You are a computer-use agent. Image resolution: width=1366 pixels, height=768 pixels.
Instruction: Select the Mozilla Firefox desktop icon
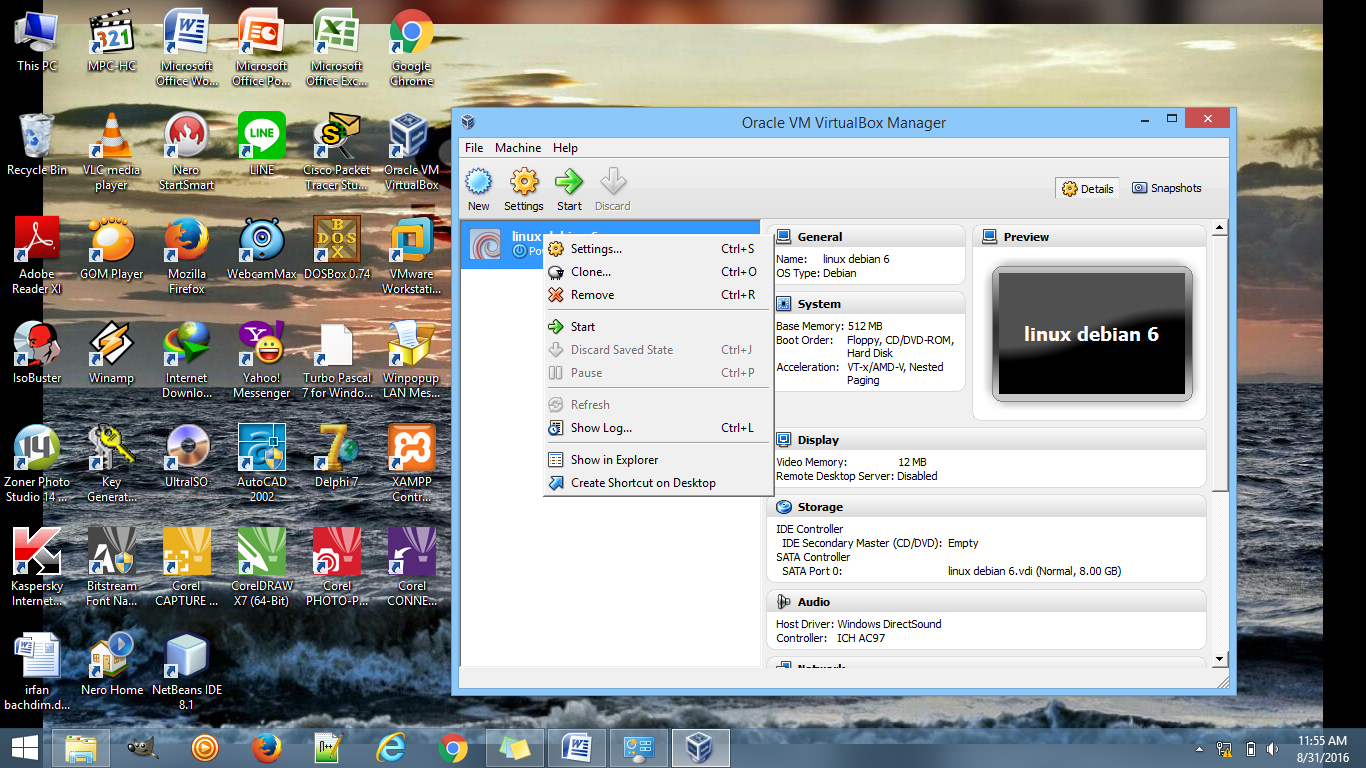click(x=187, y=256)
